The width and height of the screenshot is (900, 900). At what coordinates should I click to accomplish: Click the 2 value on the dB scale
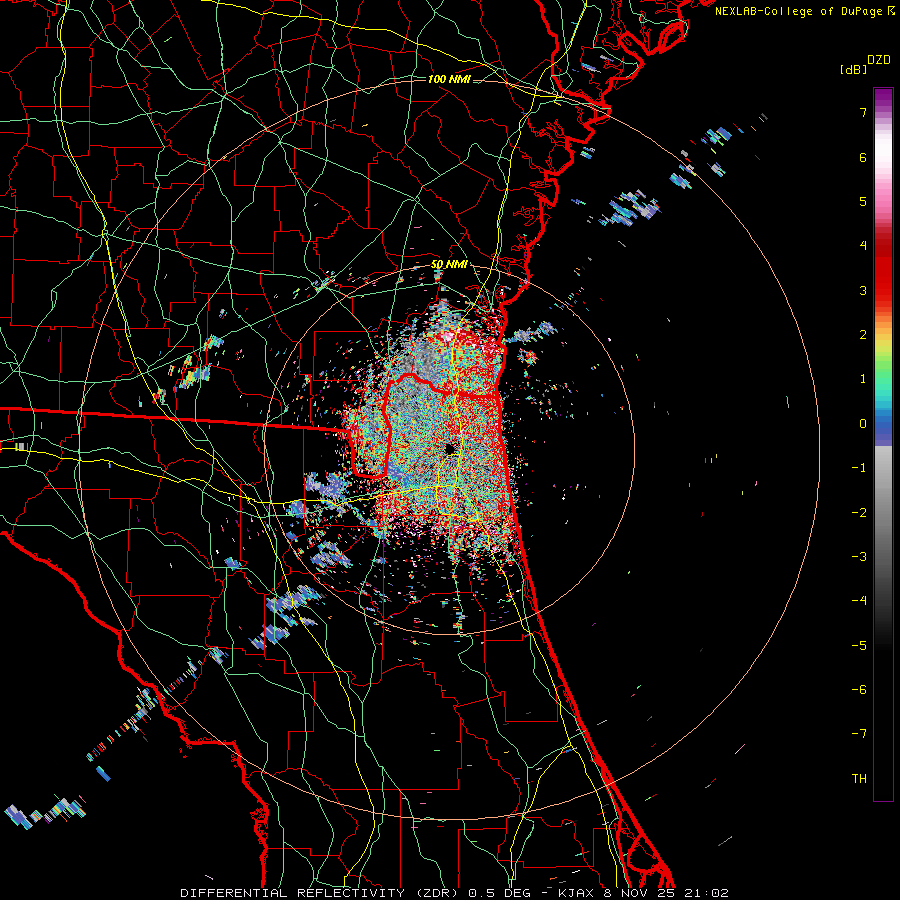click(863, 335)
